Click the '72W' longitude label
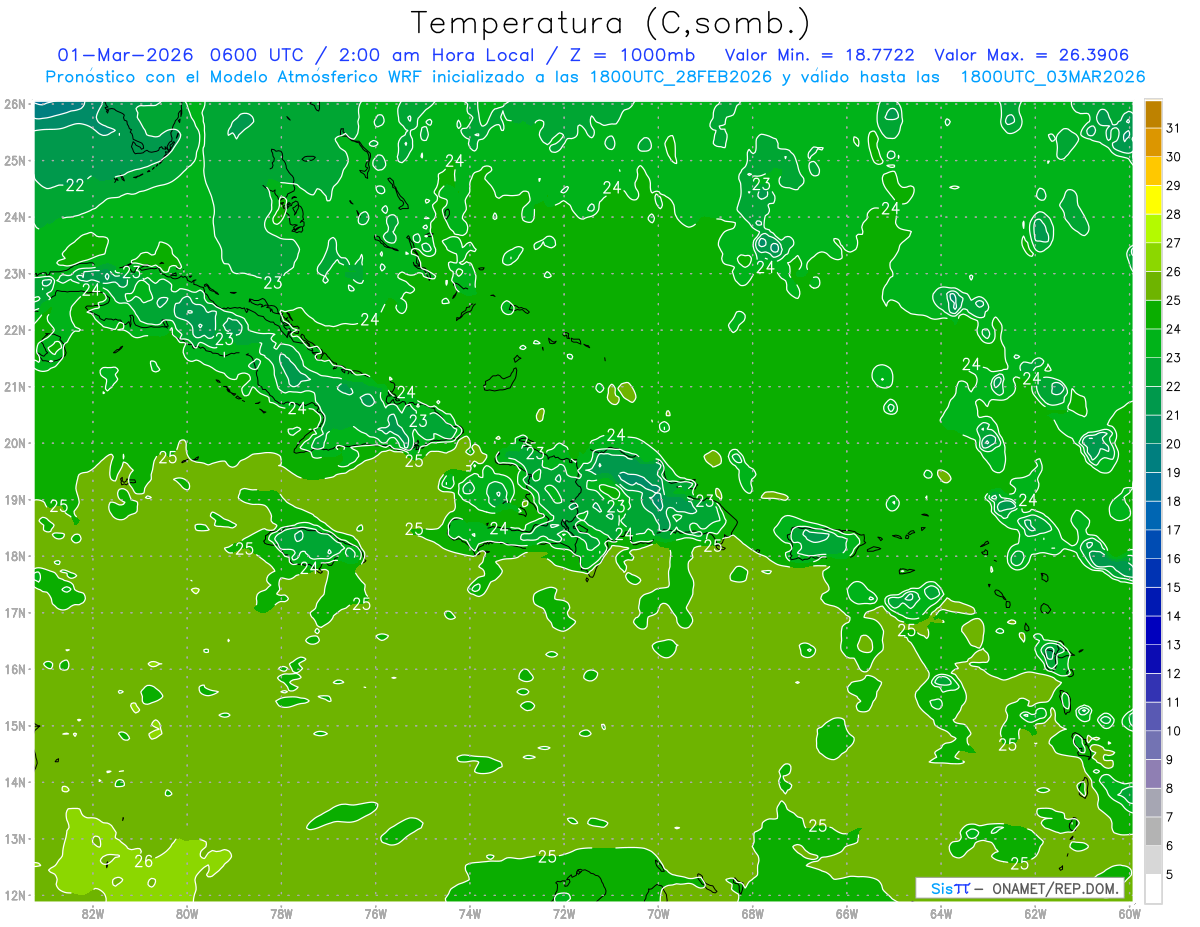The width and height of the screenshot is (1200, 927). point(563,913)
